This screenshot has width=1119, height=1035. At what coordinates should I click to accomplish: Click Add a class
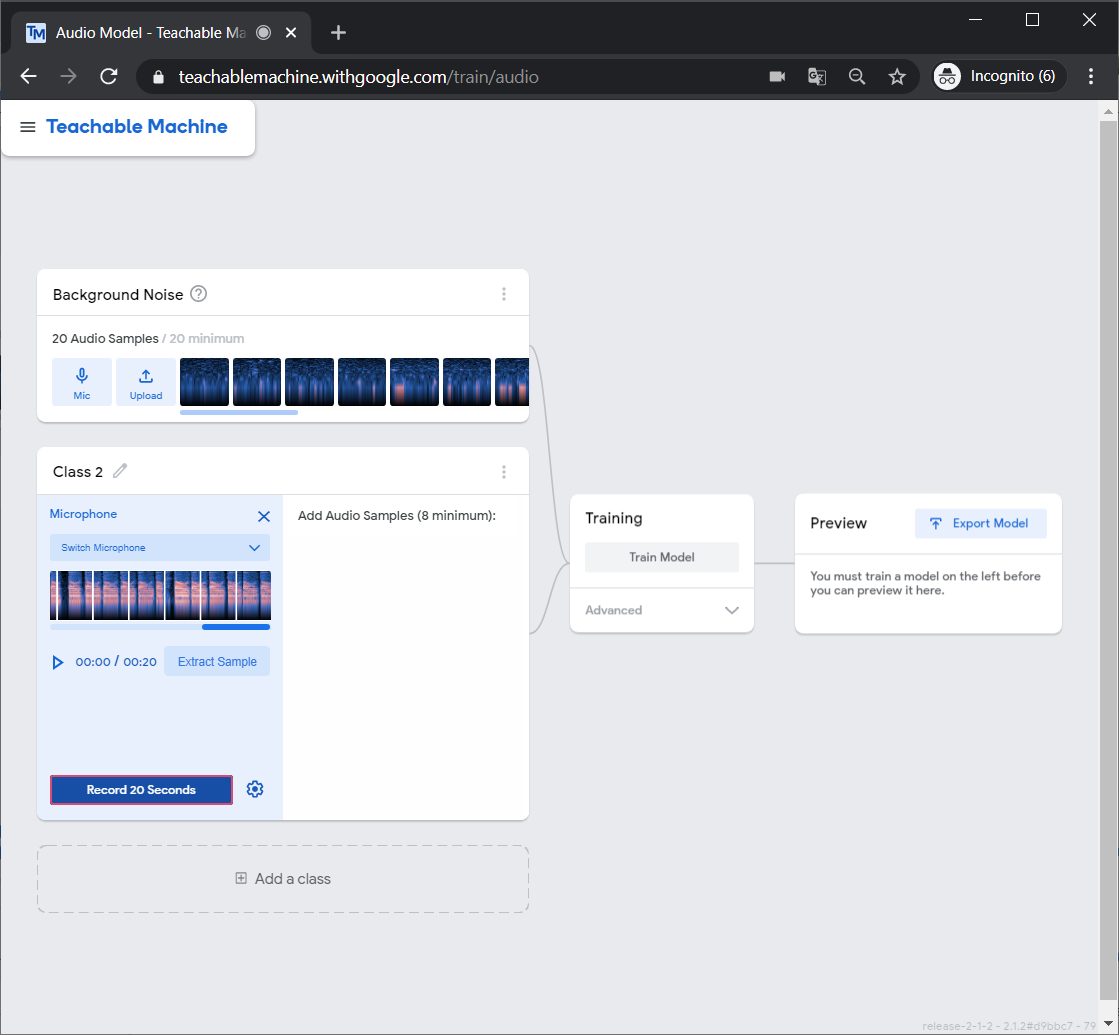point(283,879)
